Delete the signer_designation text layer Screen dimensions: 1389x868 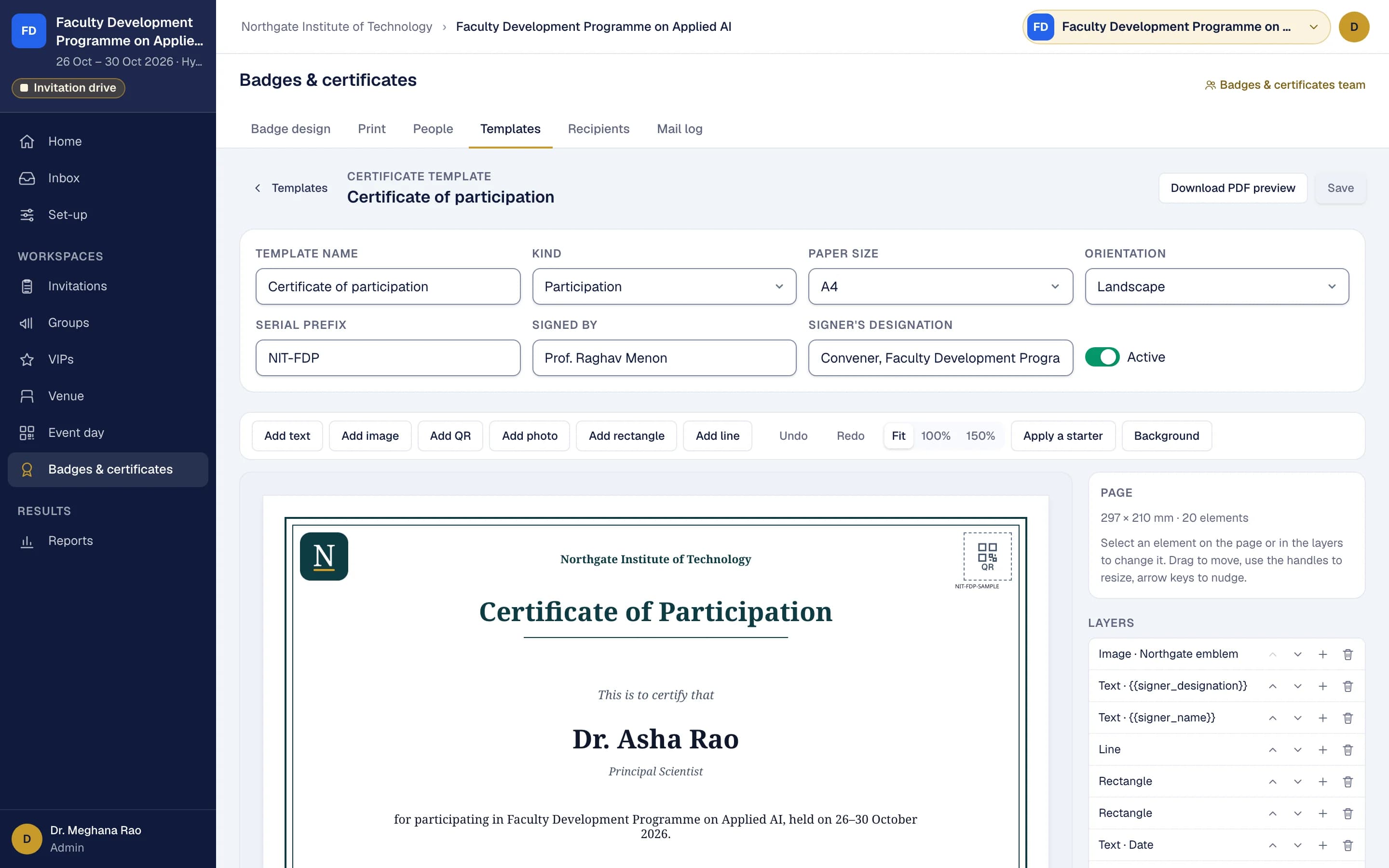[x=1348, y=686]
